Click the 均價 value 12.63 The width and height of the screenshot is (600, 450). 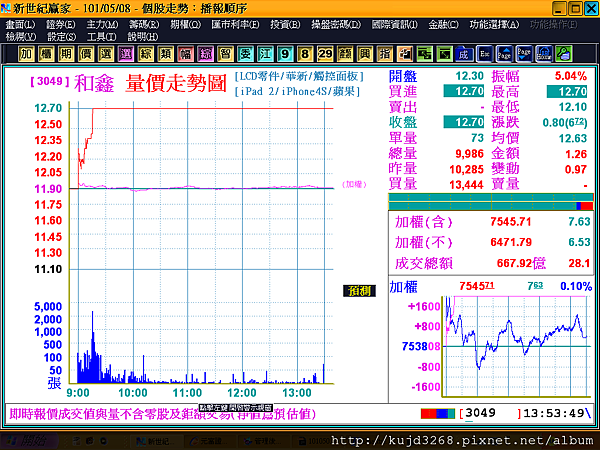573,138
